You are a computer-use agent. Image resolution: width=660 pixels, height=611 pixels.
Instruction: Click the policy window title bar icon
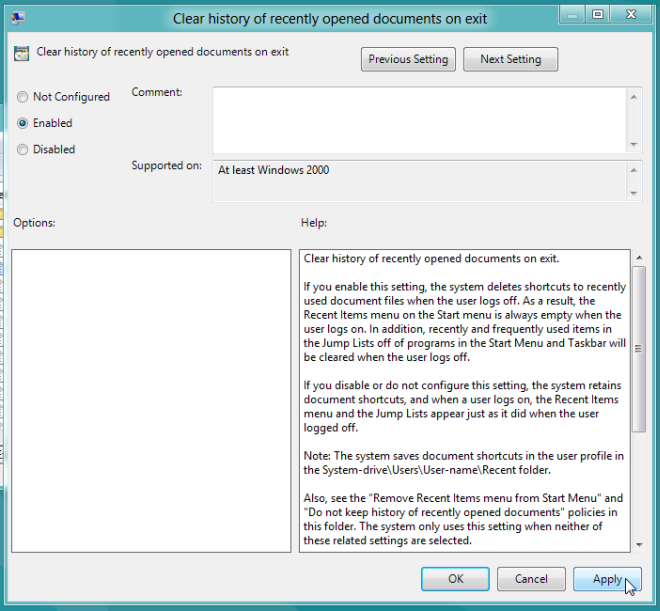[x=18, y=18]
